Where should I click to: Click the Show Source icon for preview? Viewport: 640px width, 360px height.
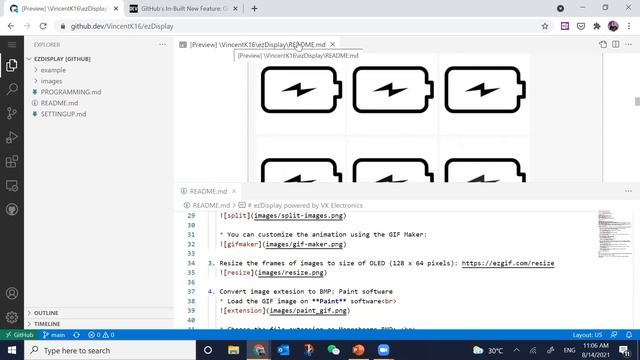[x=603, y=44]
